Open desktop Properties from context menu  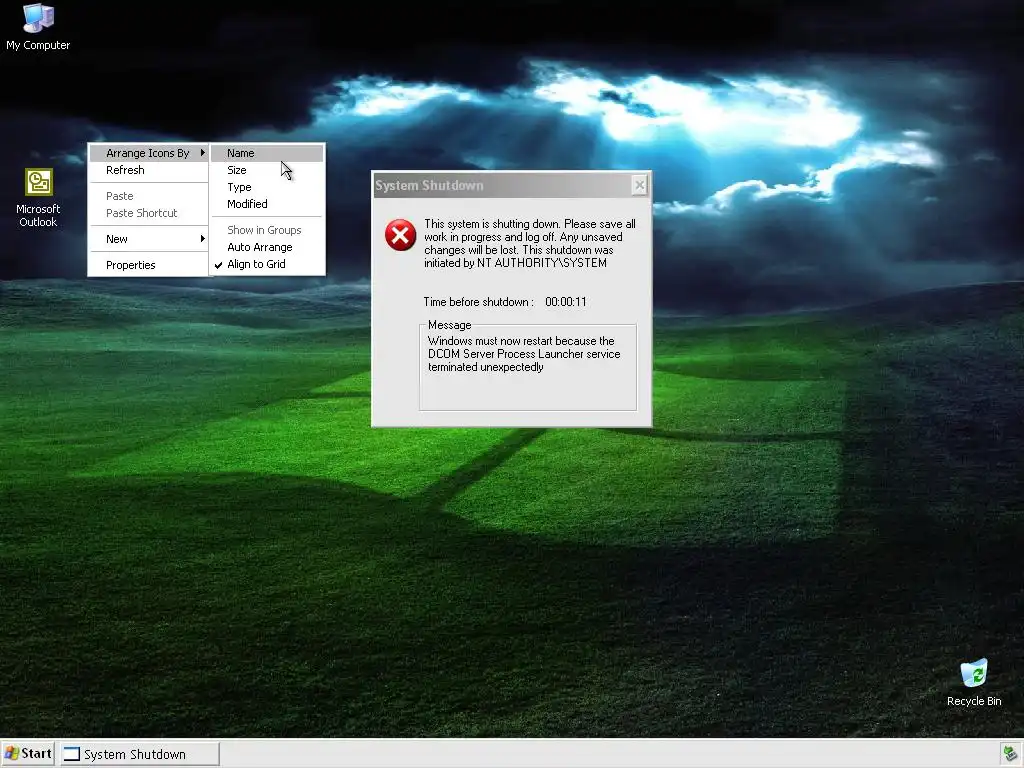(148, 265)
